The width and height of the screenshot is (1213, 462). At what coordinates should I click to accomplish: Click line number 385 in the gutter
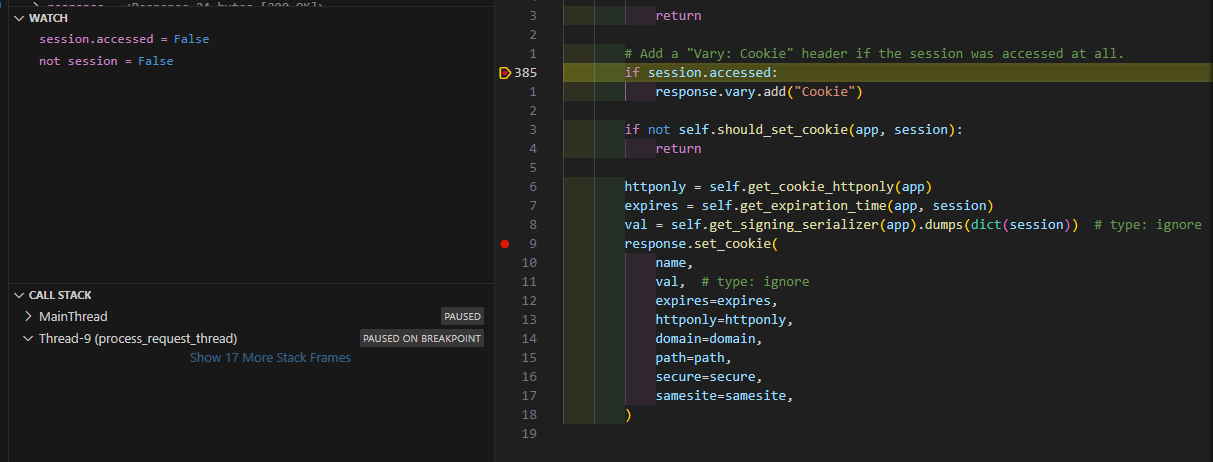[526, 72]
